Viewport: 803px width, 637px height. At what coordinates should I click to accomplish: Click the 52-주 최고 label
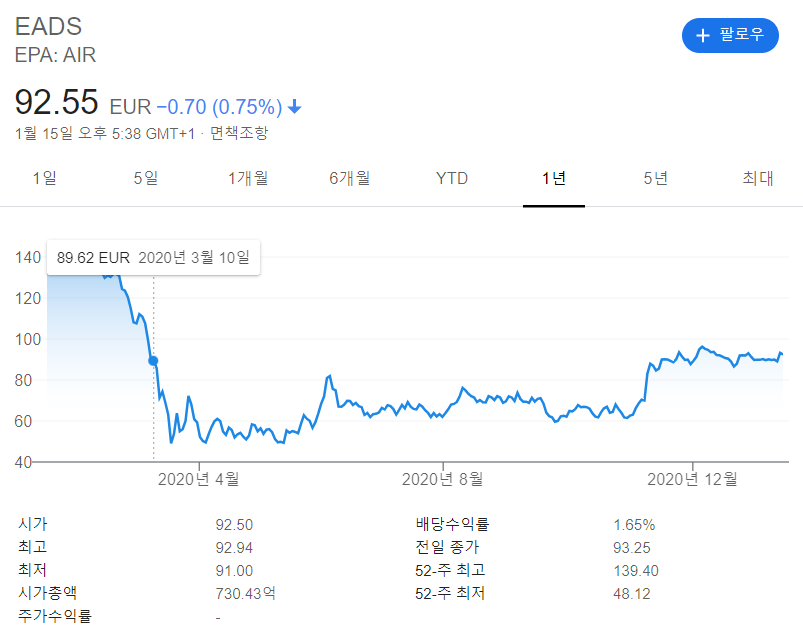[x=450, y=570]
